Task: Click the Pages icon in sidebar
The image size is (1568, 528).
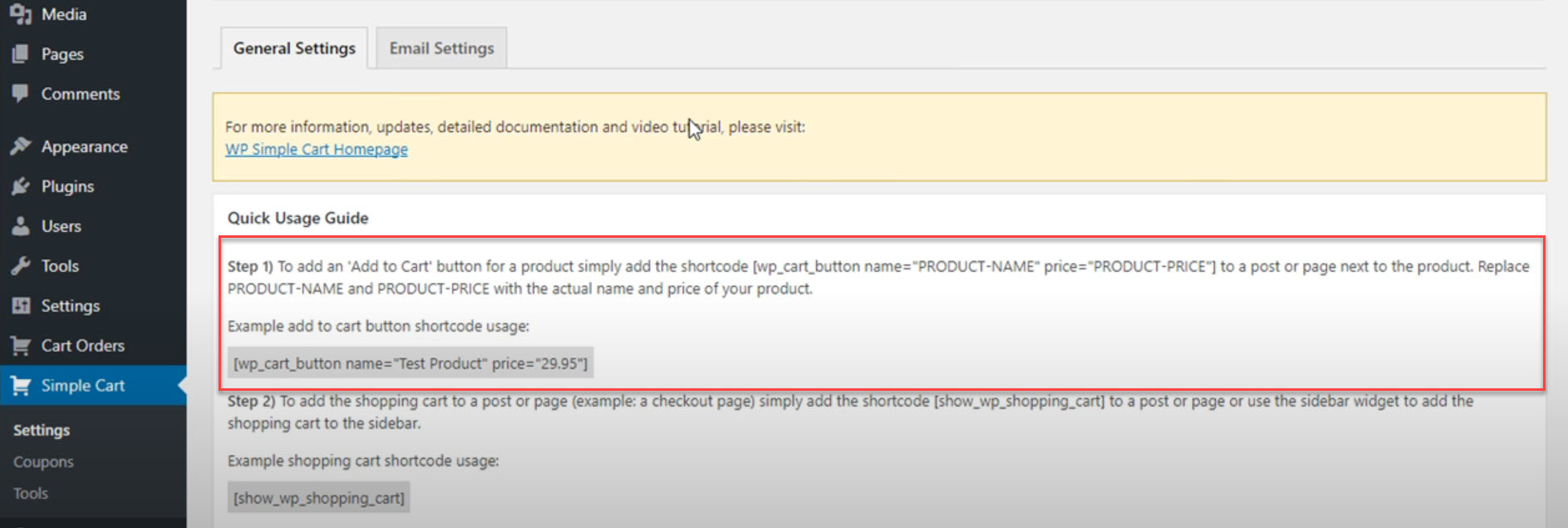Action: 21,54
